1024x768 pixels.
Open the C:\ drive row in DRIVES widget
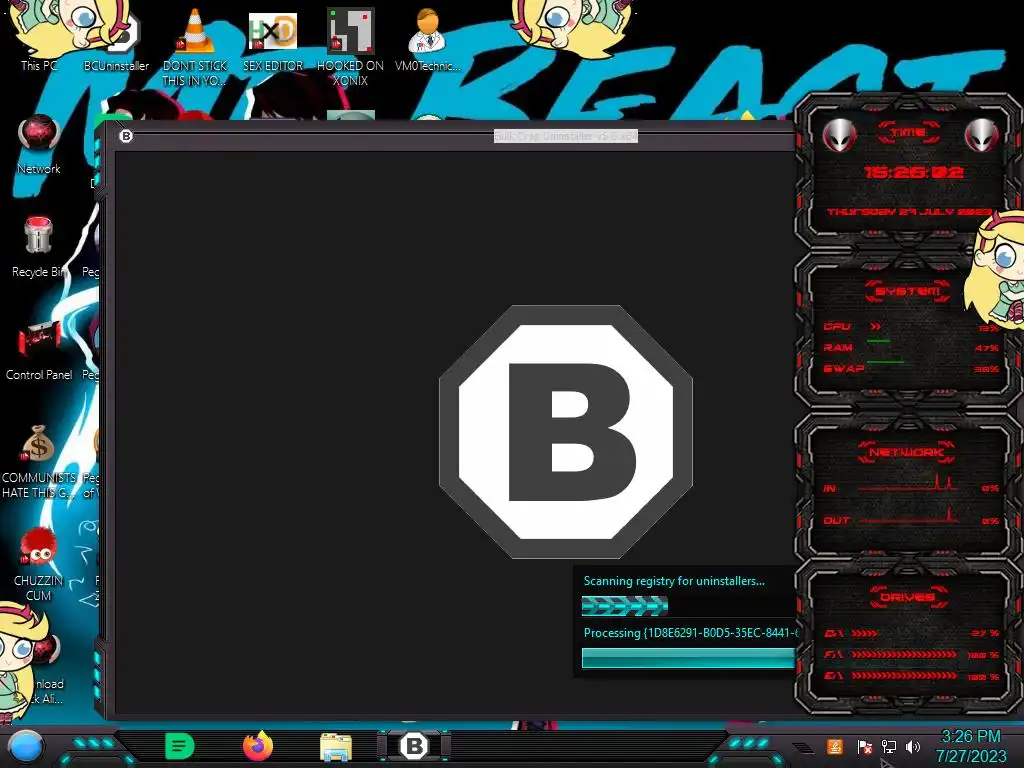tap(911, 633)
